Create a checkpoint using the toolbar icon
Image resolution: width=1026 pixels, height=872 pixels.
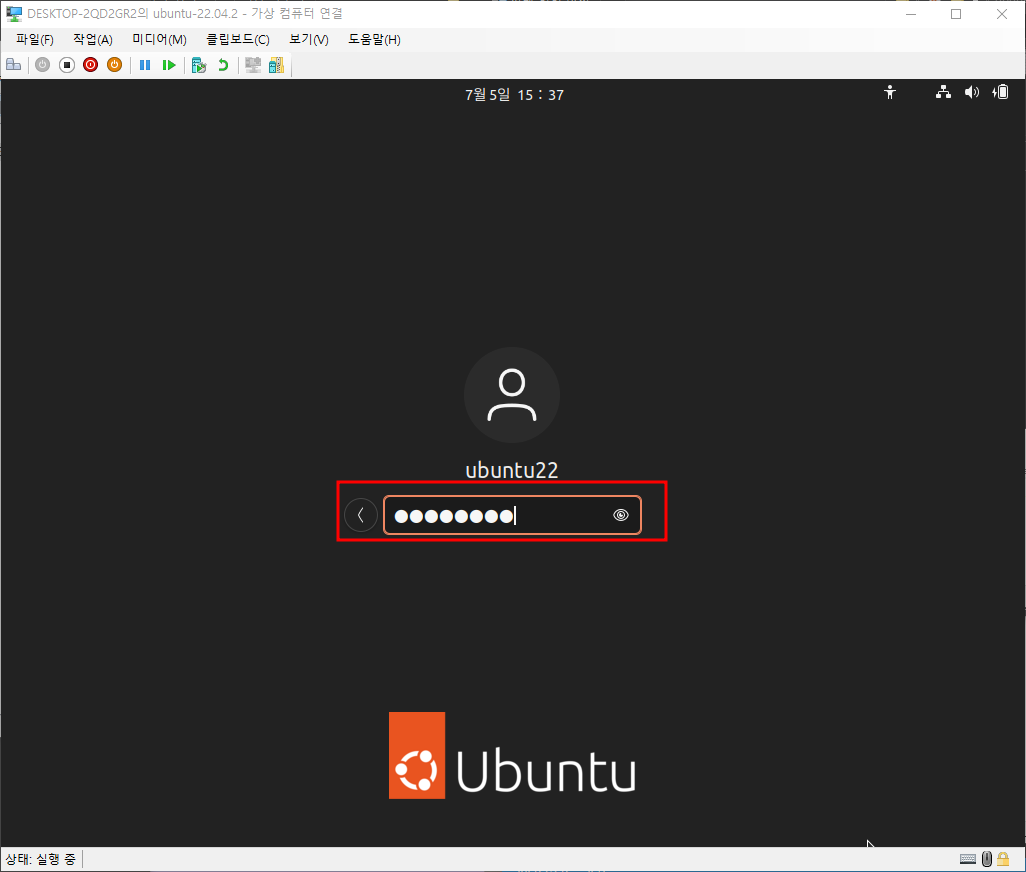(199, 65)
